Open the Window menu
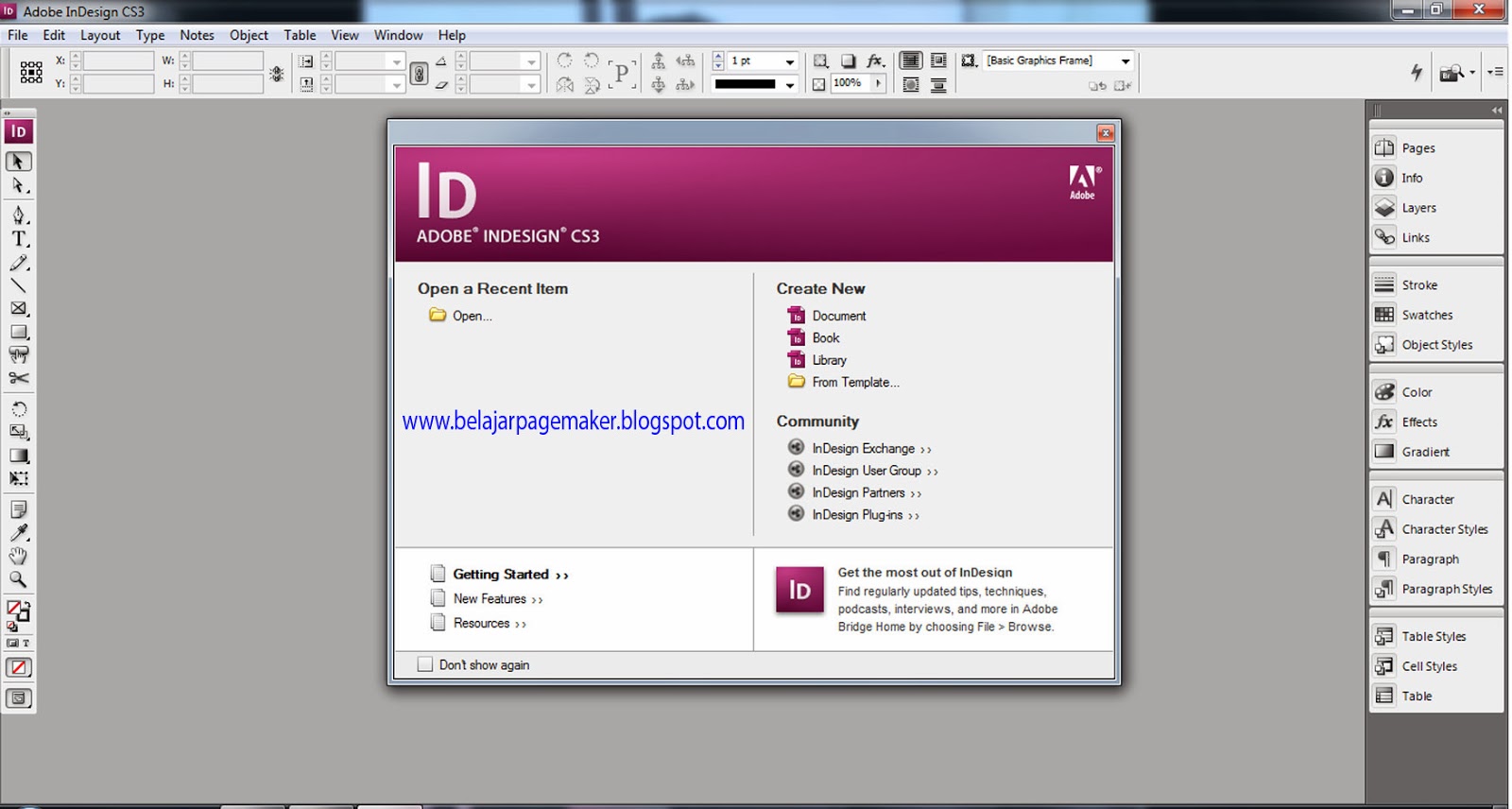Image resolution: width=1512 pixels, height=809 pixels. tap(398, 35)
